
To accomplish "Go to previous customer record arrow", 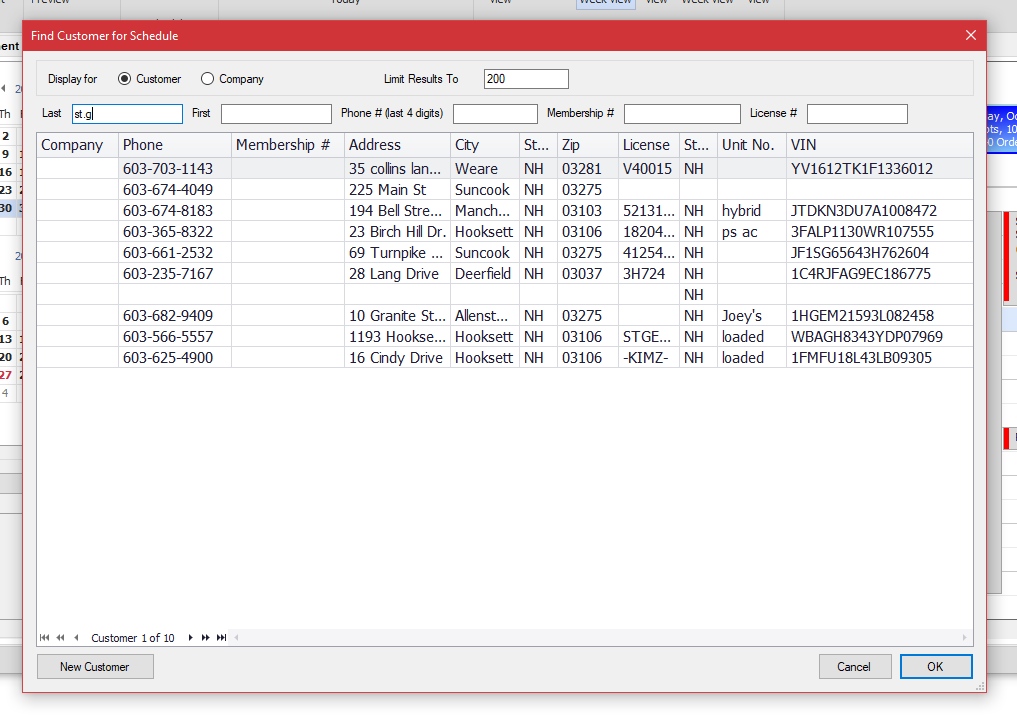I will click(x=76, y=637).
